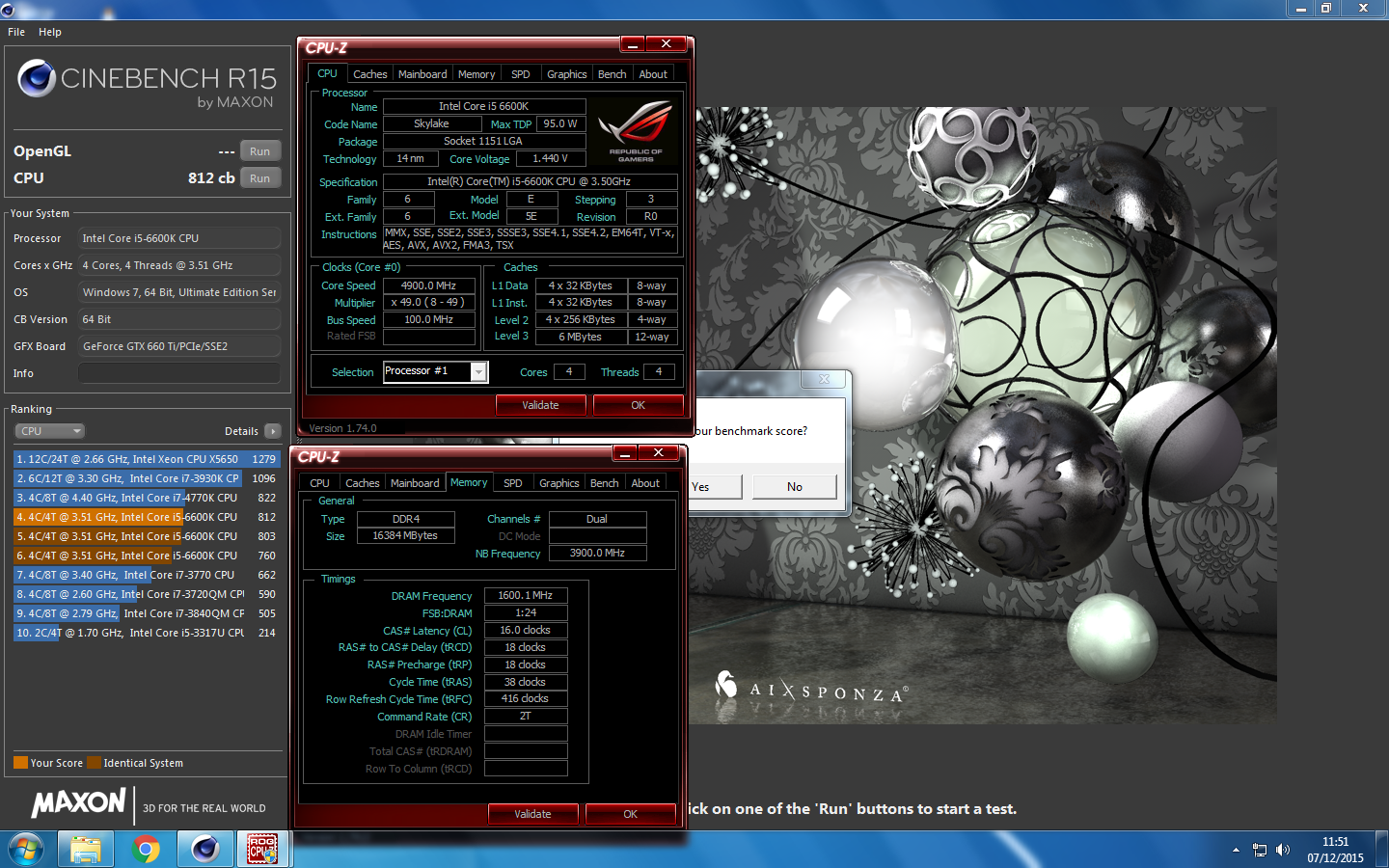Select ranking row i7-3720QM 590
The width and height of the screenshot is (1389, 868).
147,594
